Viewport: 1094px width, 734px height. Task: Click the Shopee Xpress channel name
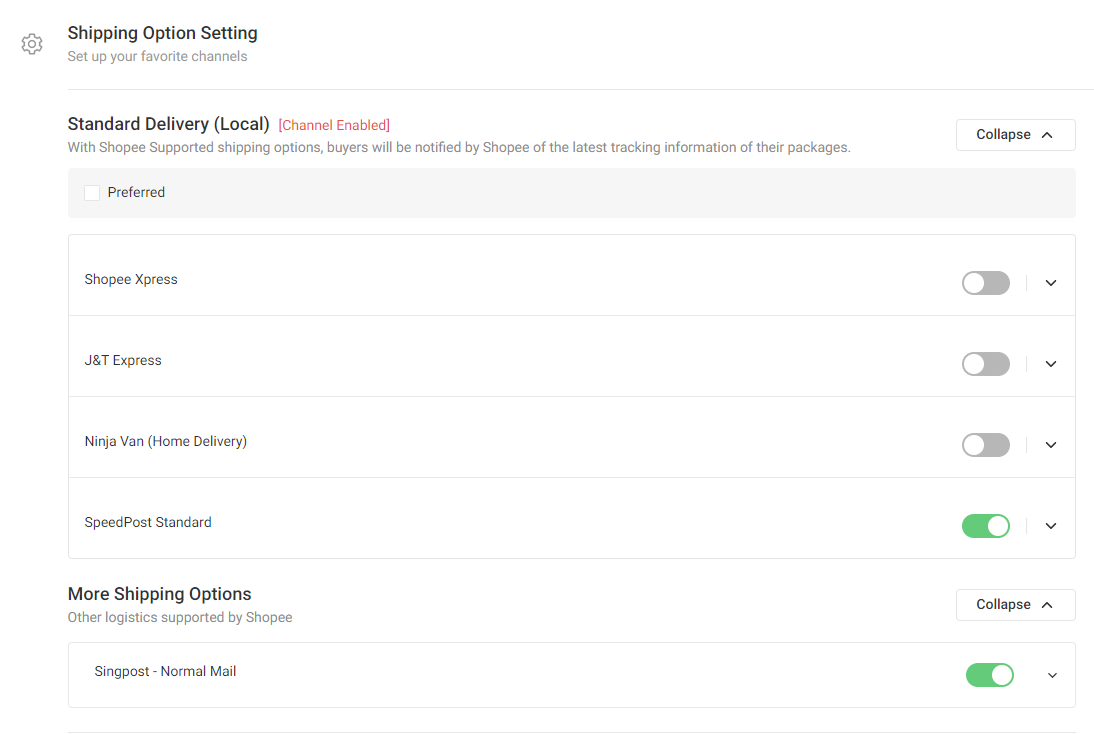(x=131, y=280)
